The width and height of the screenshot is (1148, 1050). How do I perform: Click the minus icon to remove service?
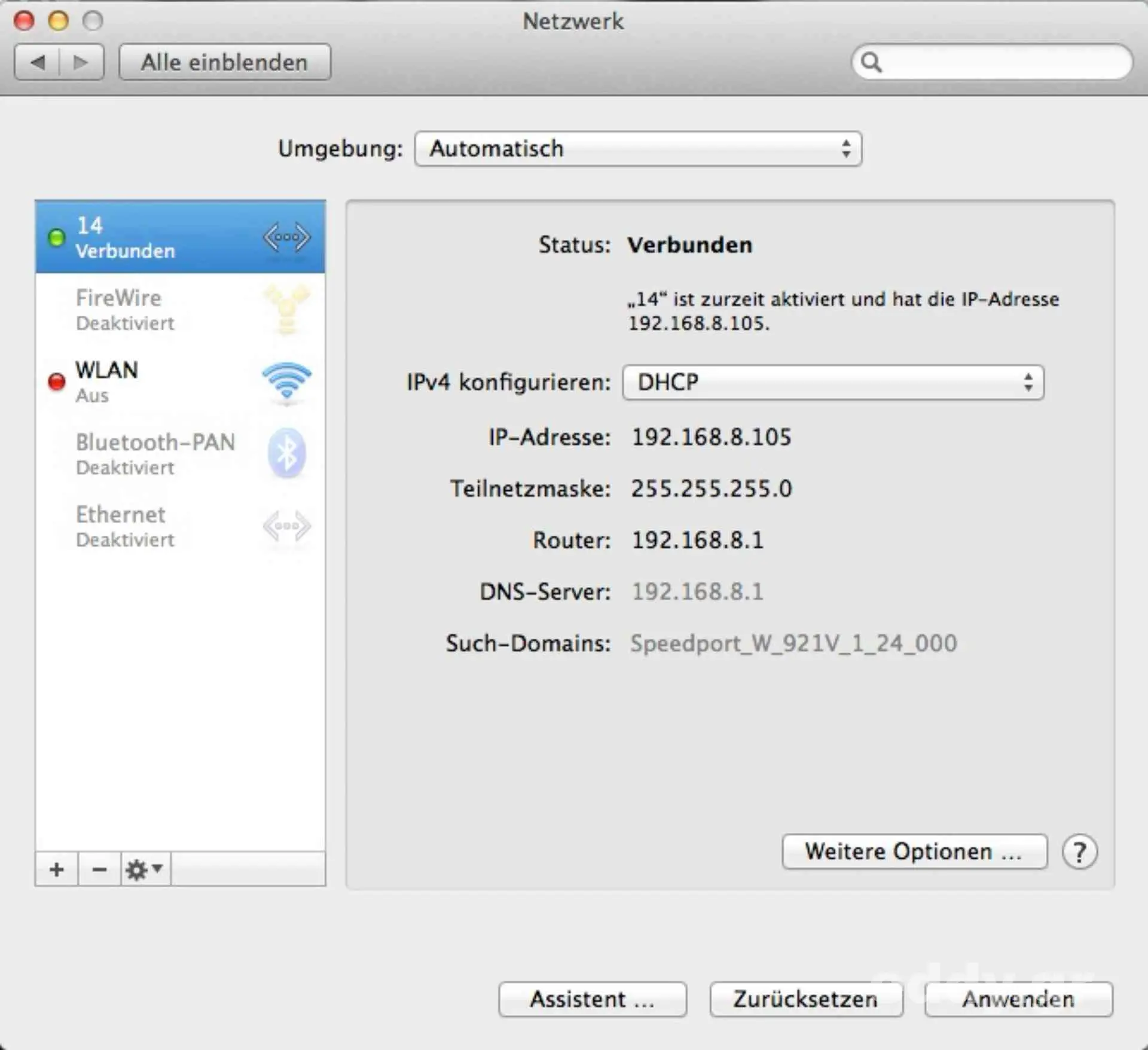tap(99, 869)
